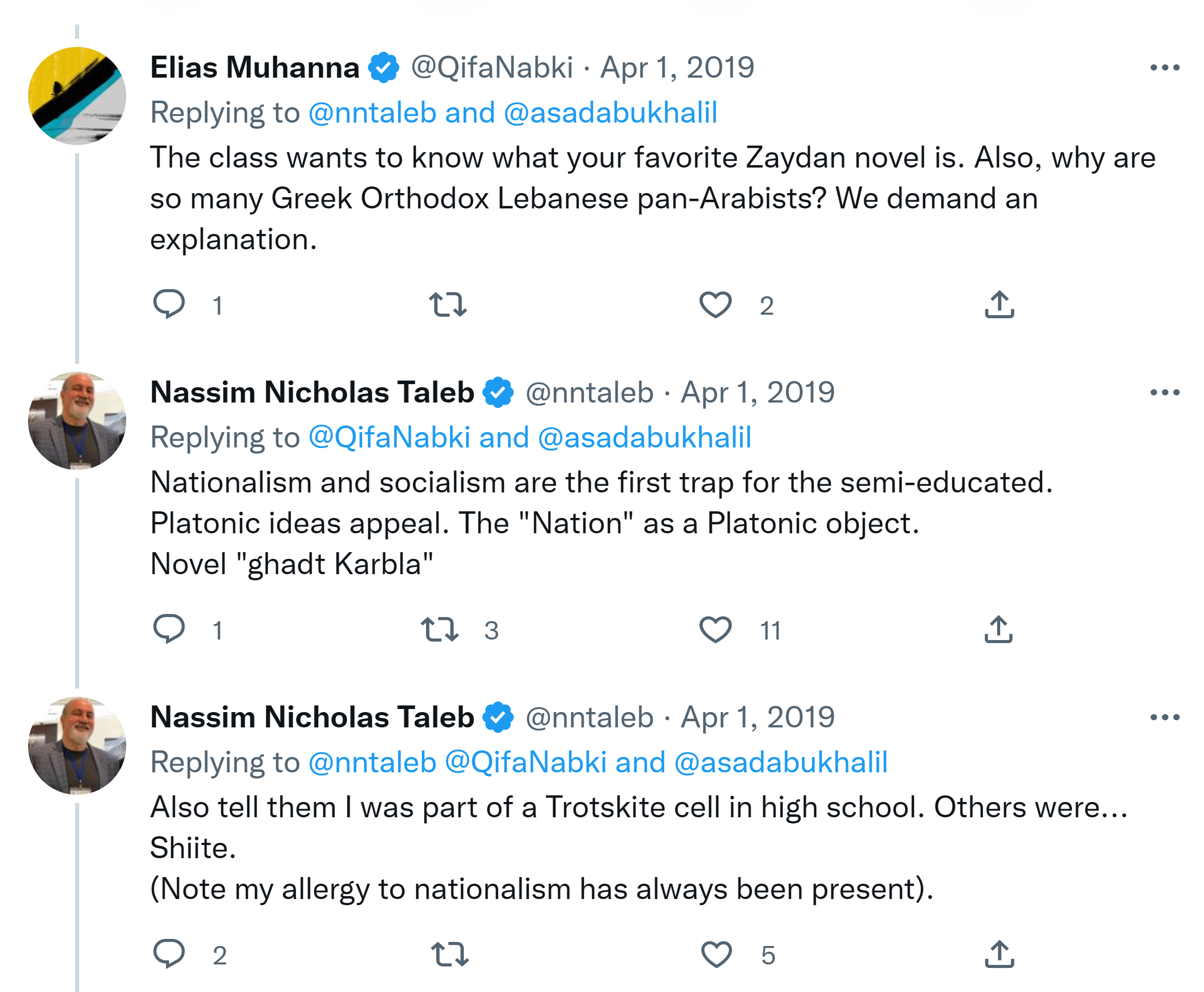Retweet Elias Muhanna's Zaydan novel tweet
This screenshot has width=1204, height=992.
point(448,304)
